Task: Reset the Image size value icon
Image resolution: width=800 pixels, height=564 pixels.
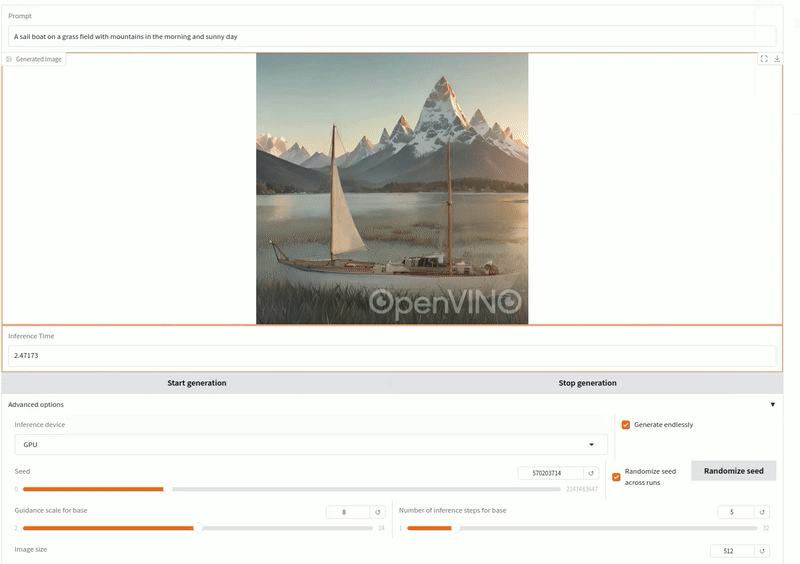Action: point(762,551)
